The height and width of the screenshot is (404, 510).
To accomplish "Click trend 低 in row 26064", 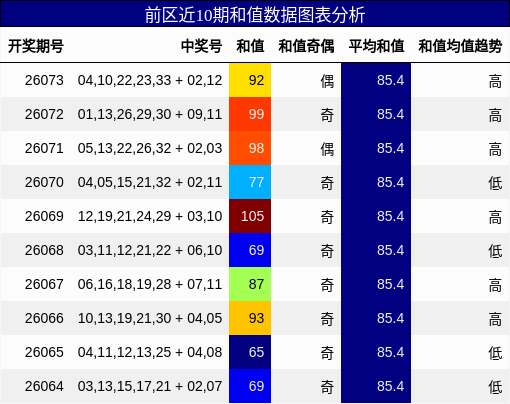I will [x=495, y=387].
